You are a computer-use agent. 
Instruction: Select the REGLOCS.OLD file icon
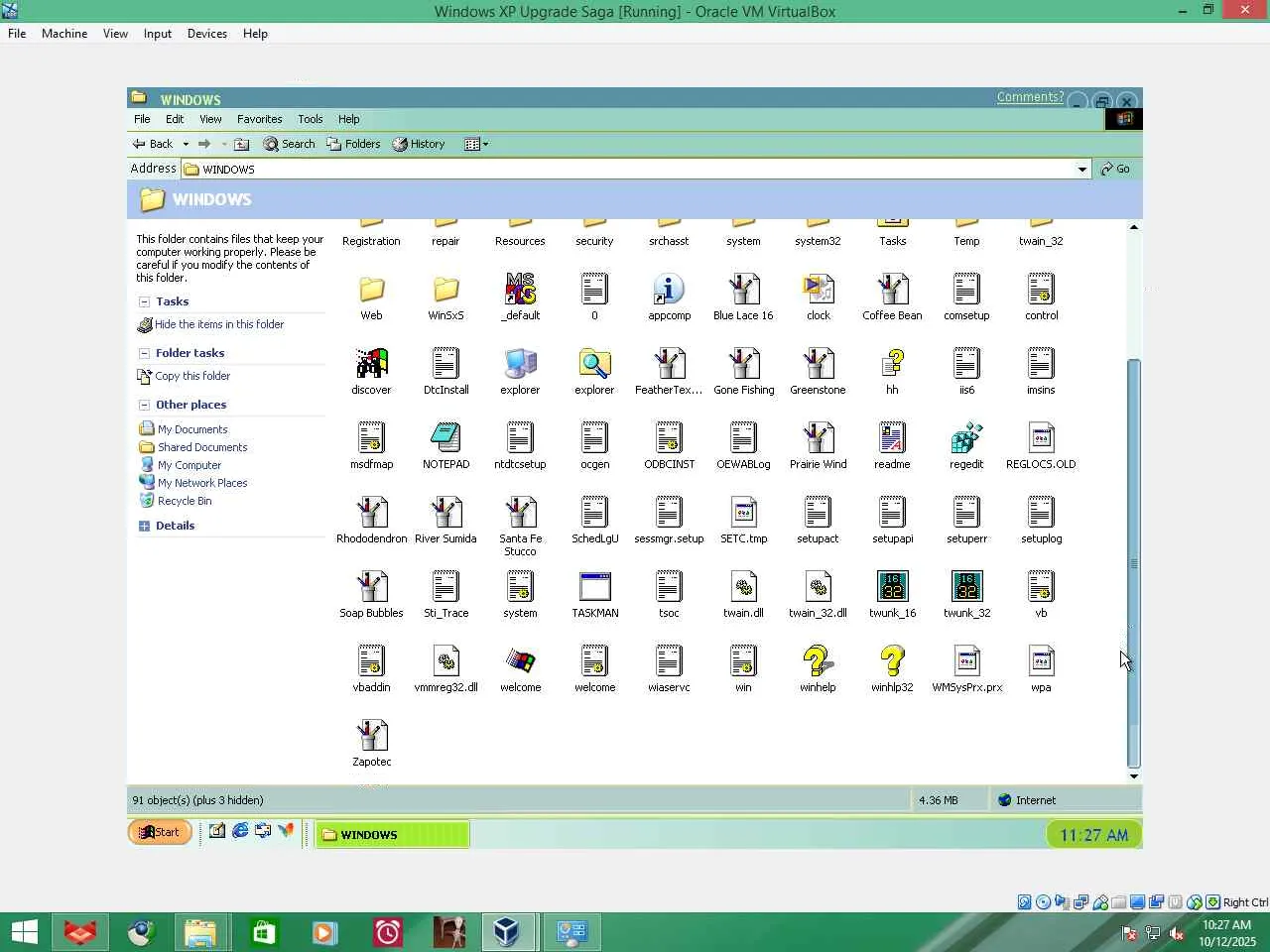(1041, 437)
